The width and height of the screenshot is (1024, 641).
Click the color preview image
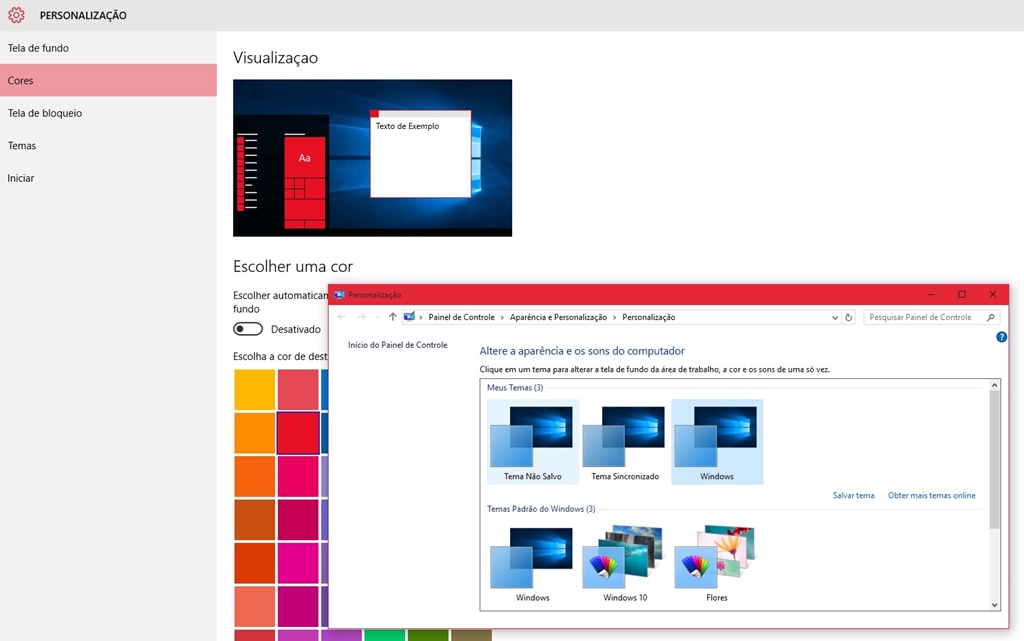point(372,158)
